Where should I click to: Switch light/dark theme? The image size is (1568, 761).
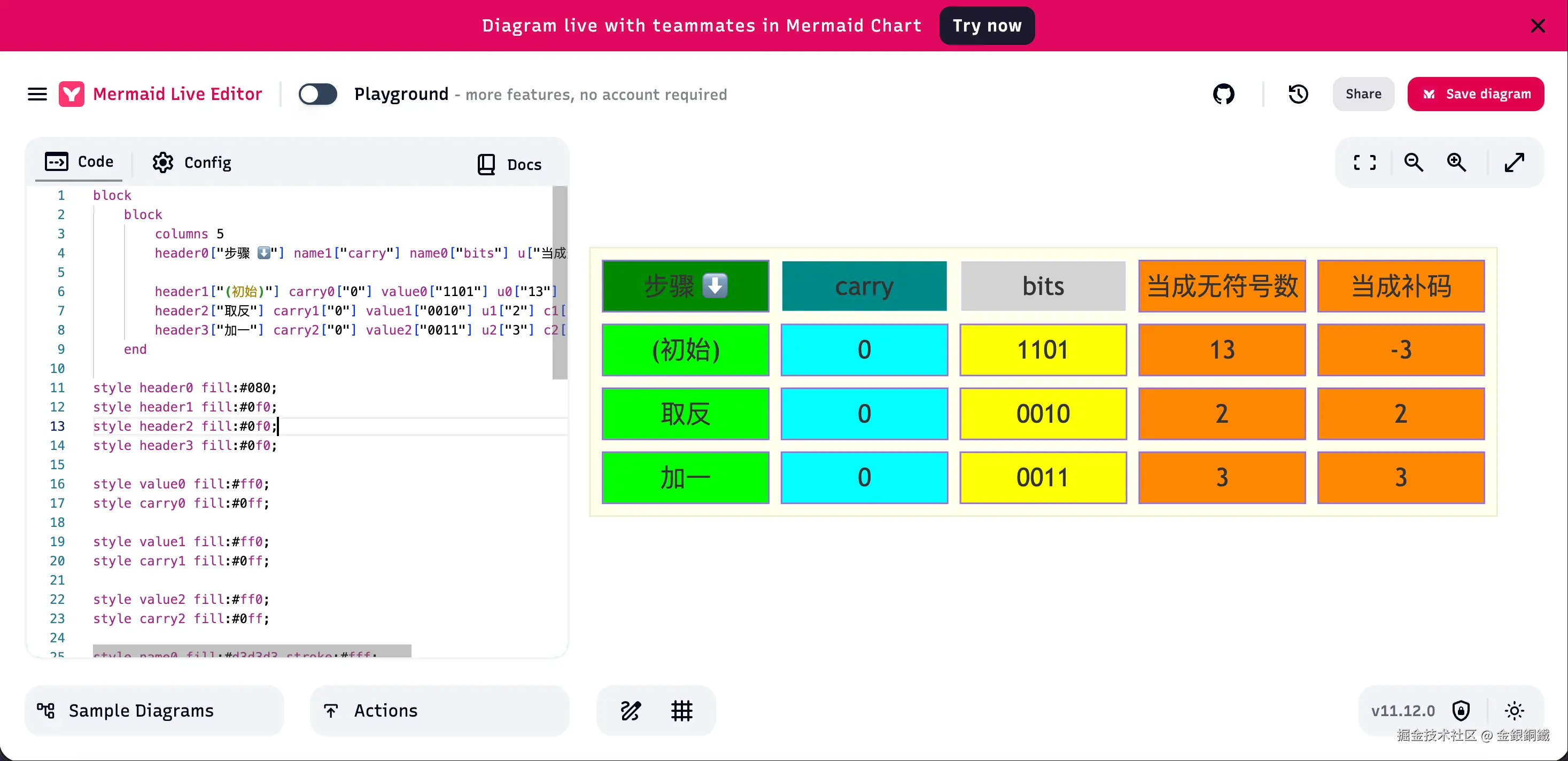click(x=1514, y=710)
